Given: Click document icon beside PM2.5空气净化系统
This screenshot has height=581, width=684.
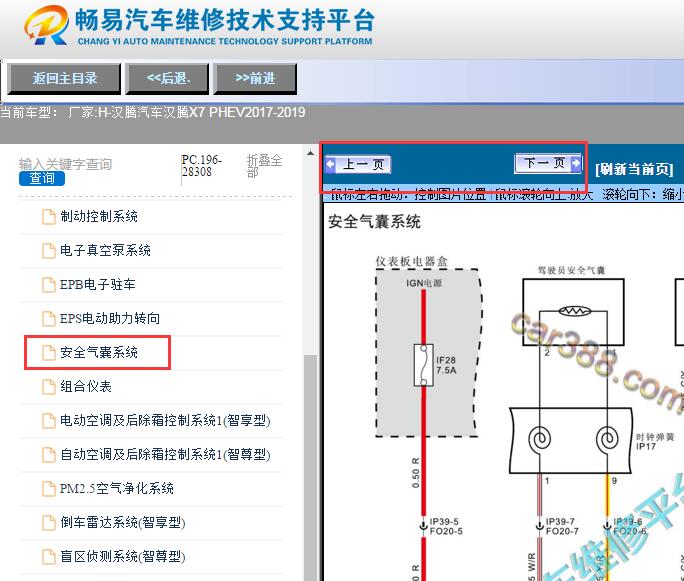Looking at the screenshot, I should [48, 489].
